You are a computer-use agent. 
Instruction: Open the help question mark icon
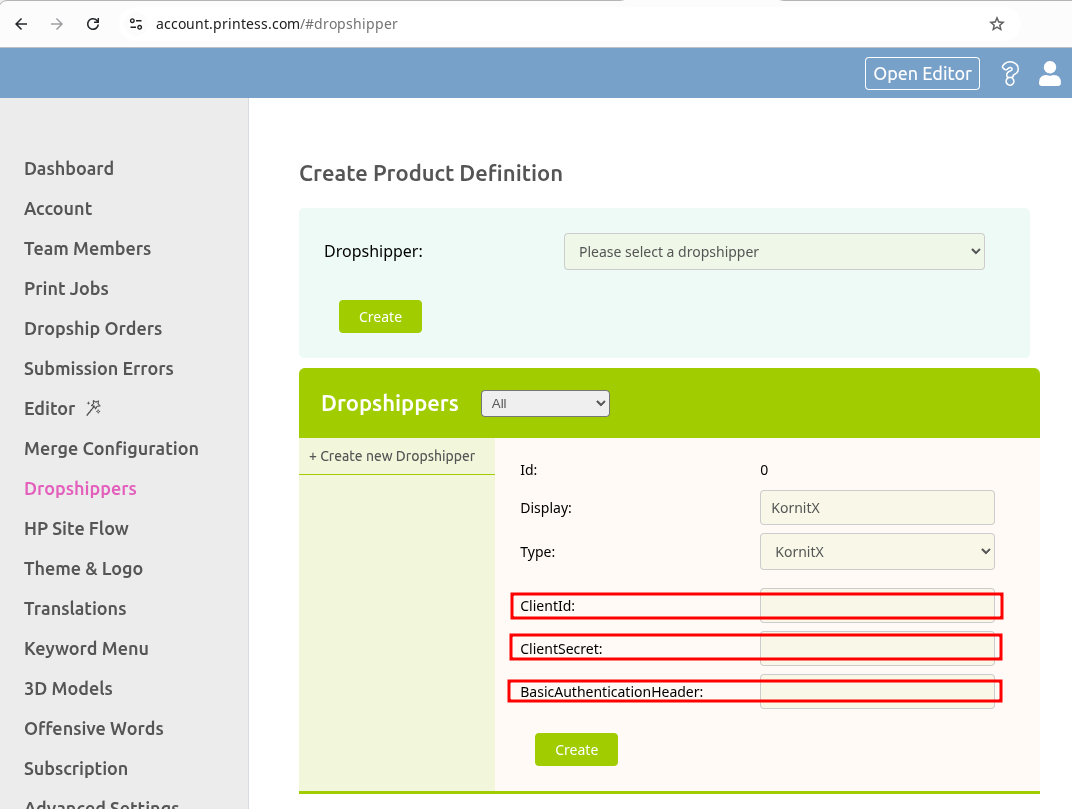[x=1010, y=73]
